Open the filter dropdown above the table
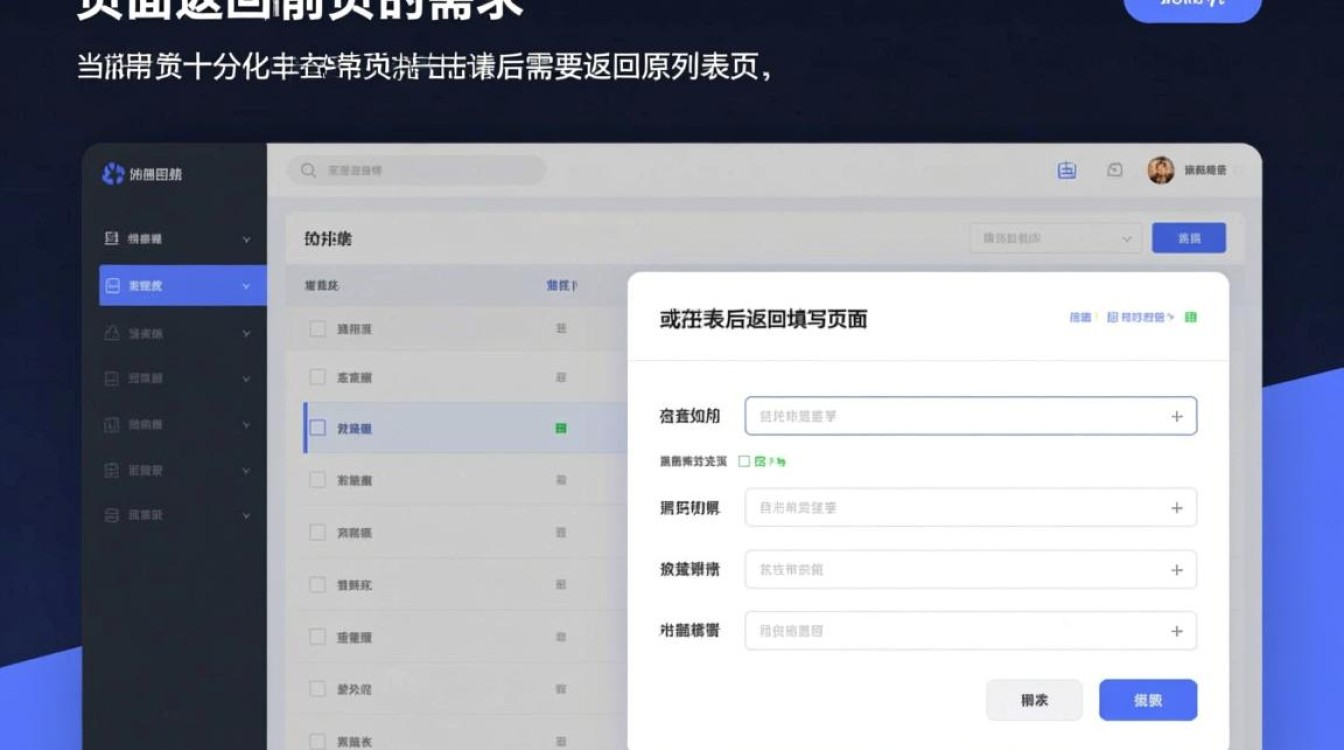Viewport: 1344px width, 750px height. [x=1055, y=237]
